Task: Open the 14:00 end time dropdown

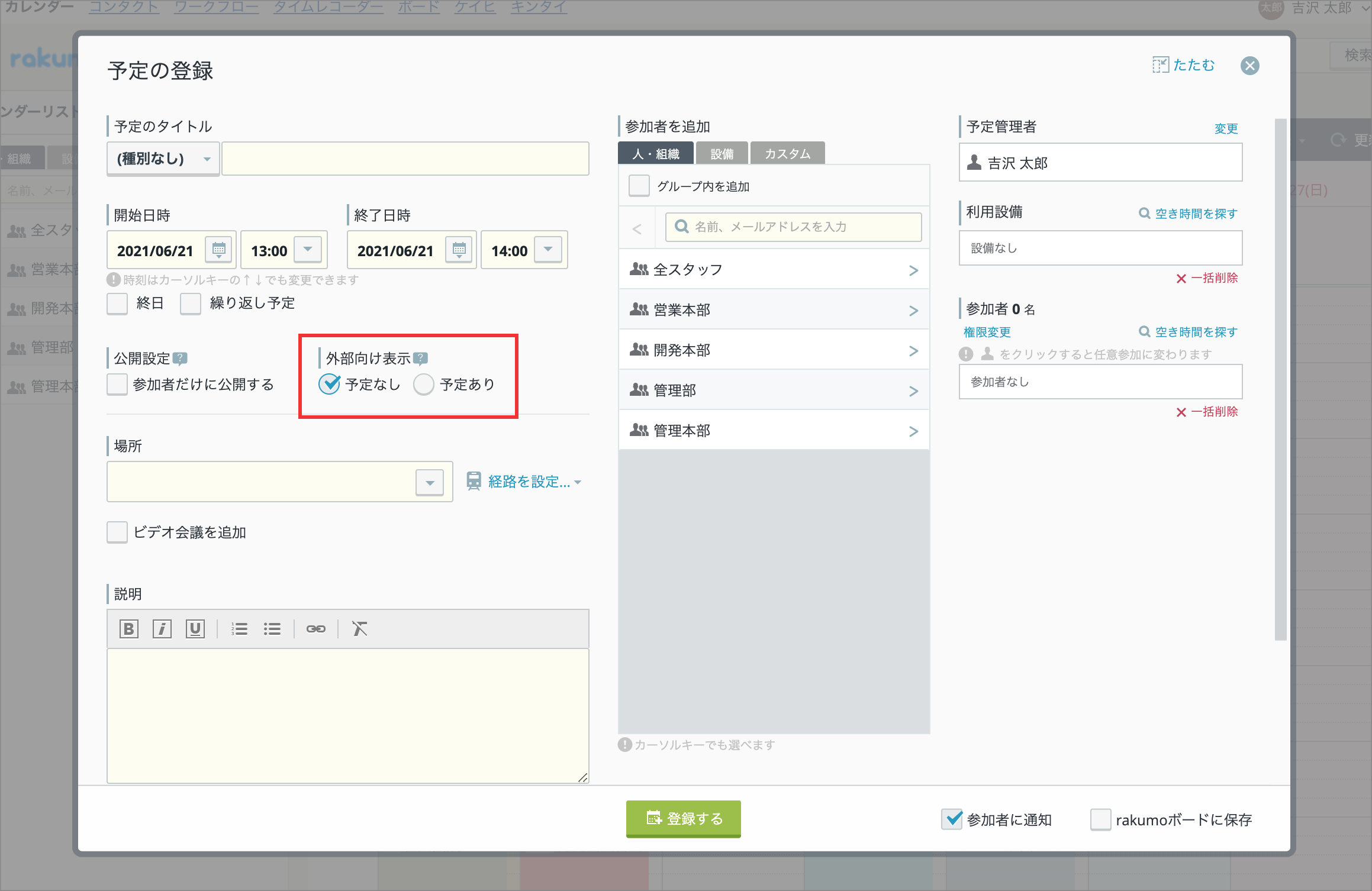Action: pos(548,250)
